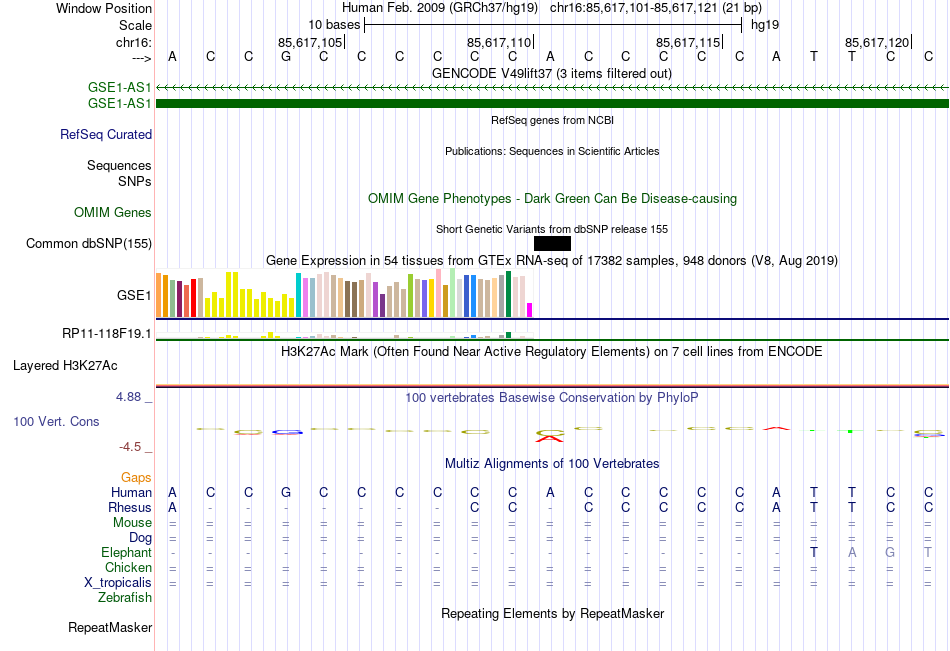Image resolution: width=950 pixels, height=651 pixels.
Task: Click the '10 bases' scale bar label
Action: click(x=334, y=25)
